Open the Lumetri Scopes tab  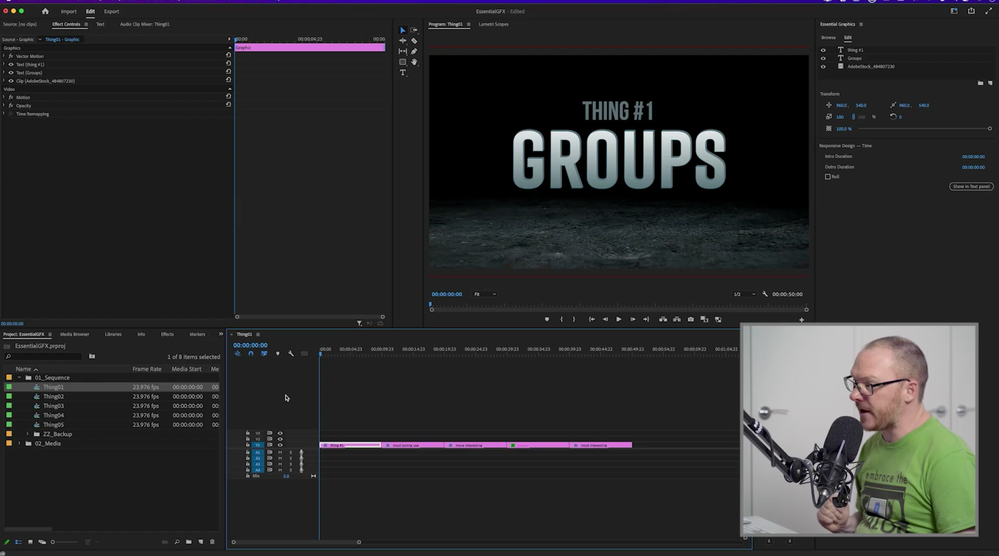pos(493,24)
